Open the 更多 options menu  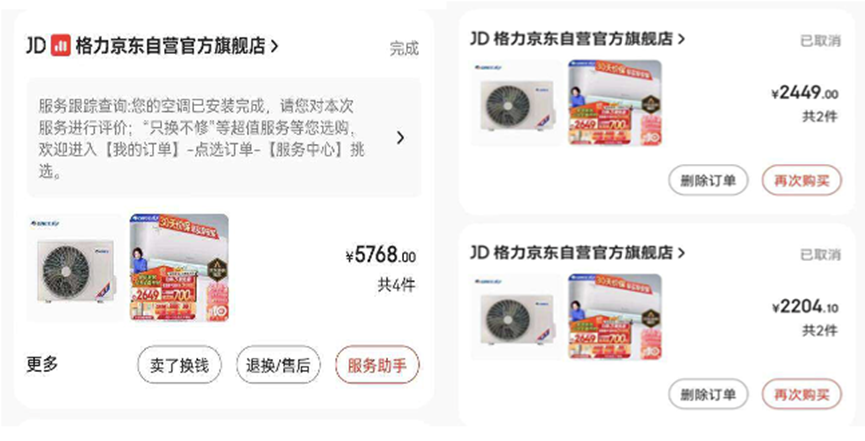pyautogui.click(x=42, y=364)
